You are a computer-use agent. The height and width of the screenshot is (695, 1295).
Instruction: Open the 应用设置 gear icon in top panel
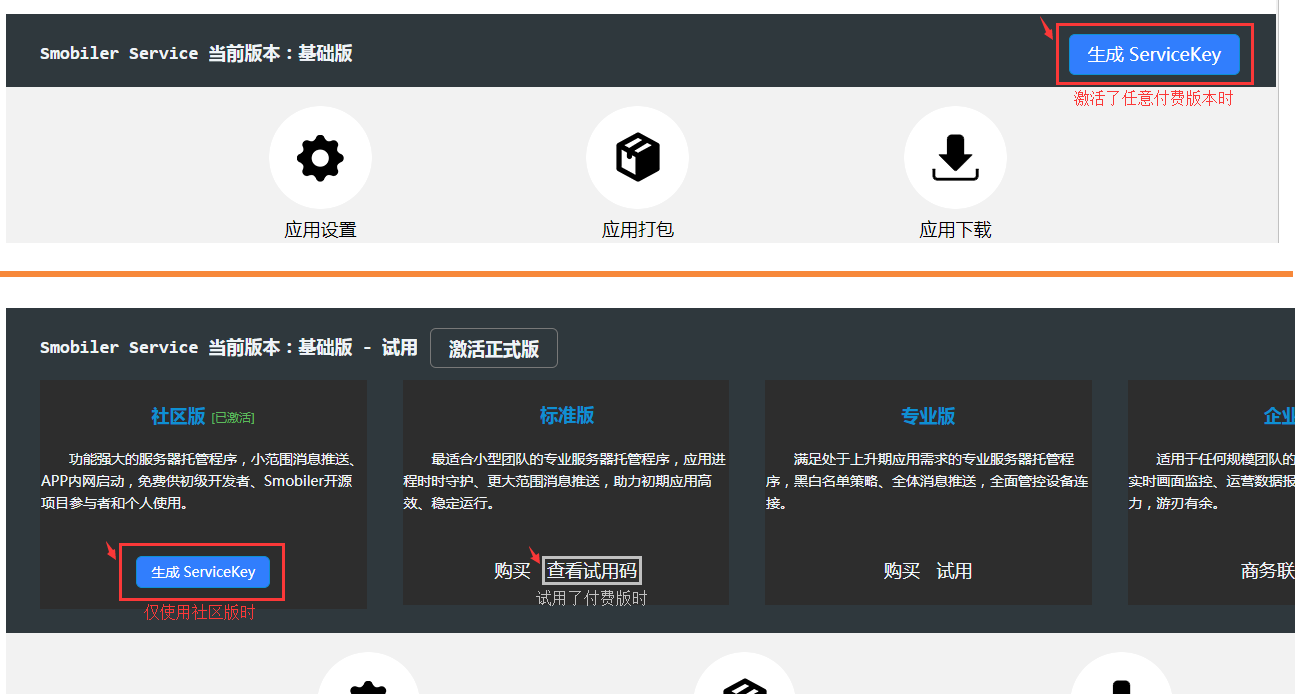pyautogui.click(x=320, y=158)
